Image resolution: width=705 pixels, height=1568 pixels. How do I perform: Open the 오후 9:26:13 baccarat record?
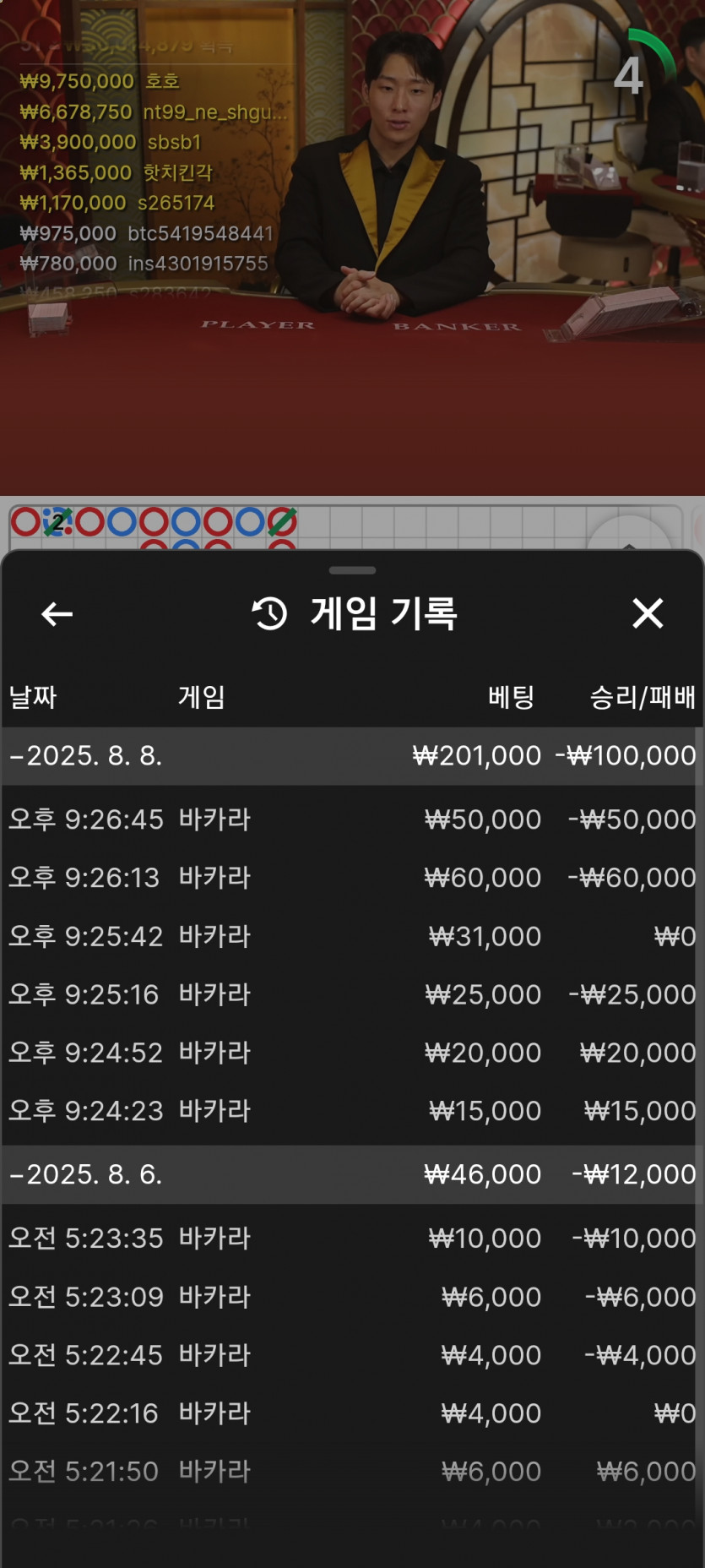[x=352, y=877]
